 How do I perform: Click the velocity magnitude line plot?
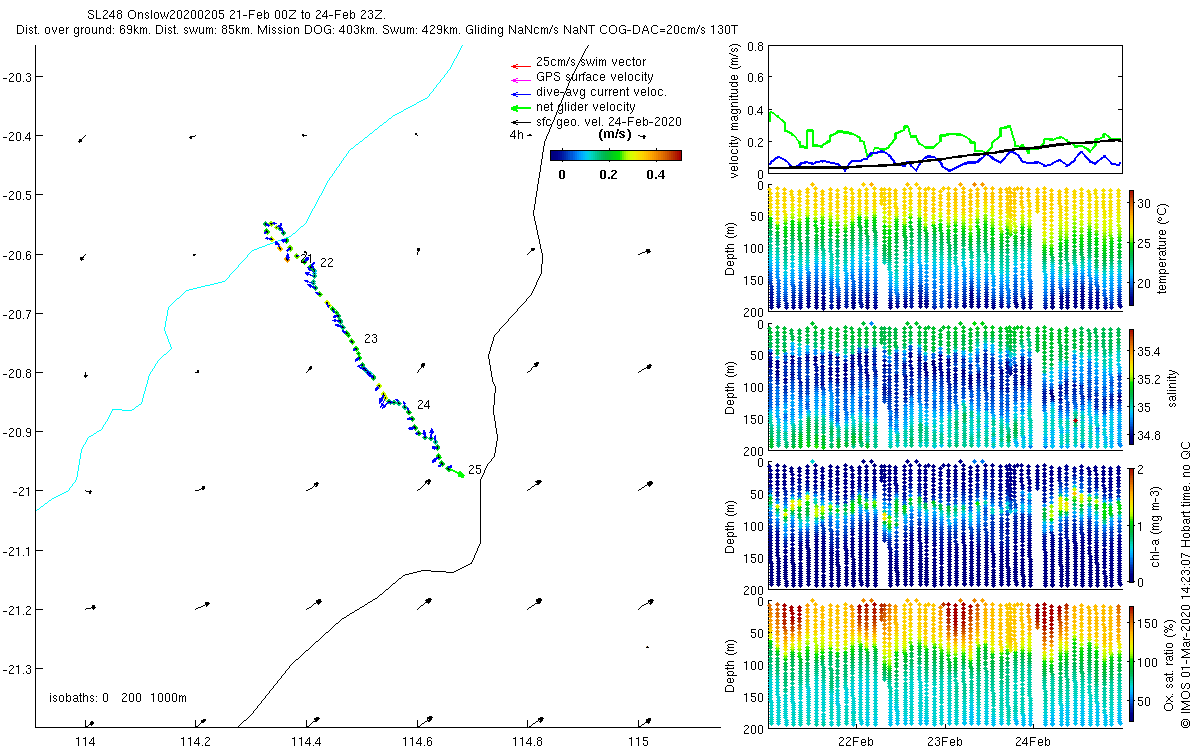click(945, 108)
